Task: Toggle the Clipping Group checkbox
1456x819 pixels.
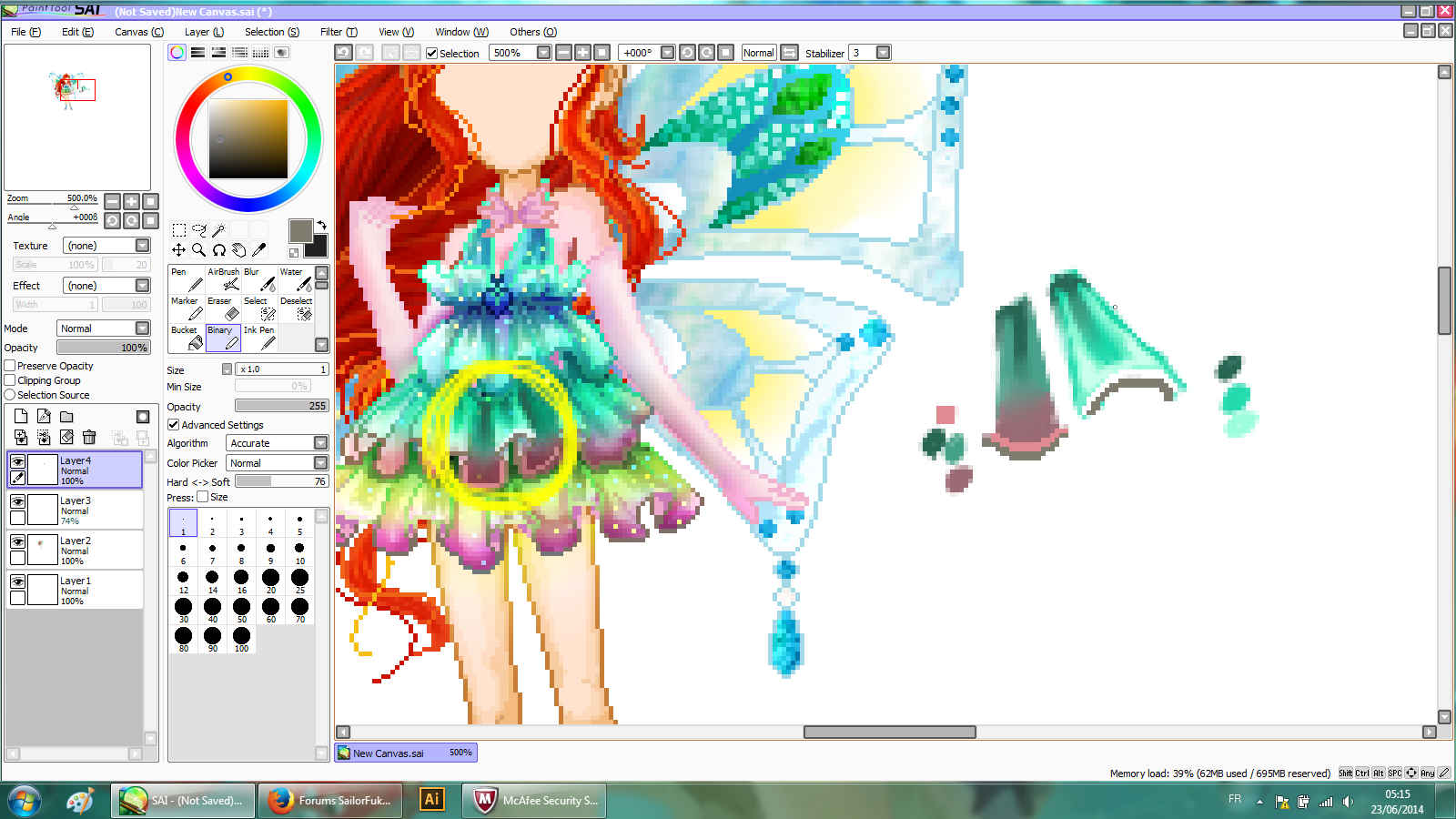Action: point(10,380)
